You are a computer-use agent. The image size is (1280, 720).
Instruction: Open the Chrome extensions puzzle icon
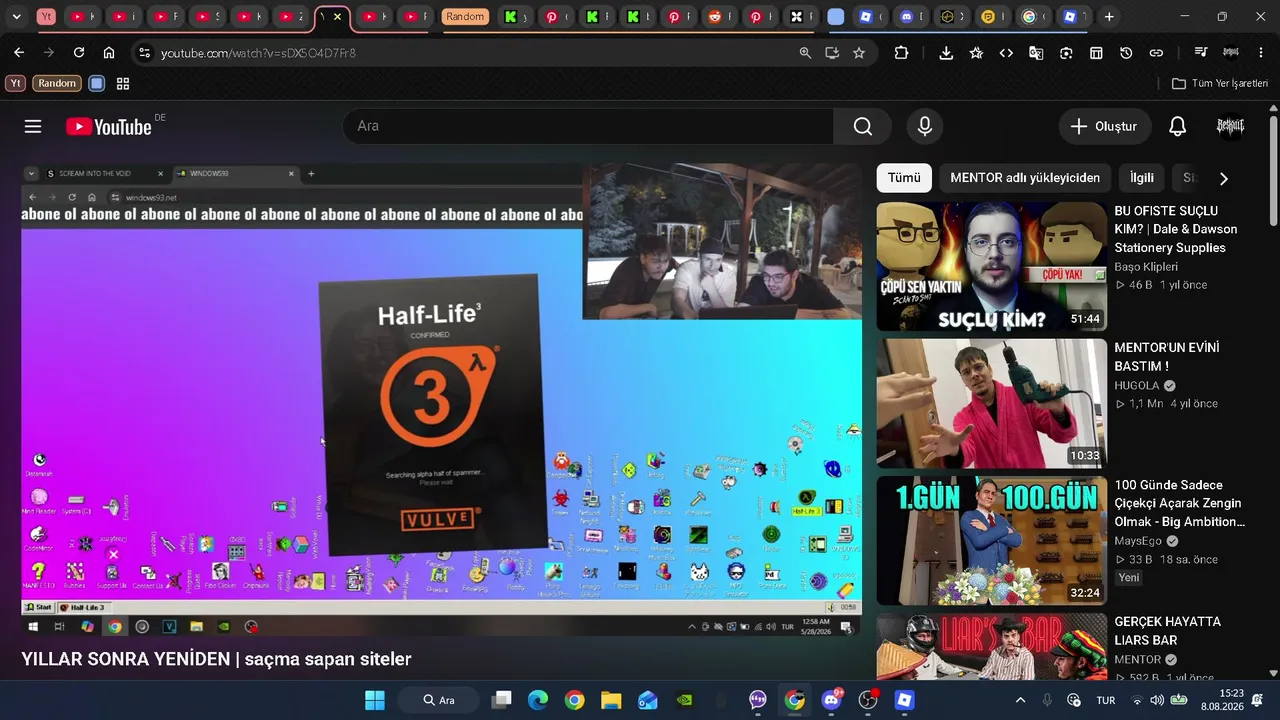(x=901, y=53)
